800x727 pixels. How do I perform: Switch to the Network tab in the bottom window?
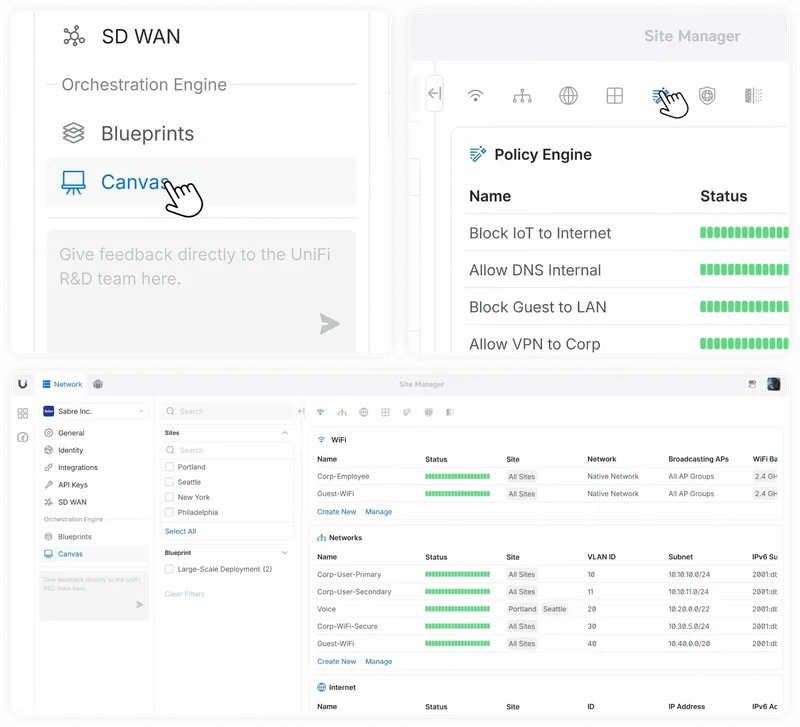[x=62, y=384]
